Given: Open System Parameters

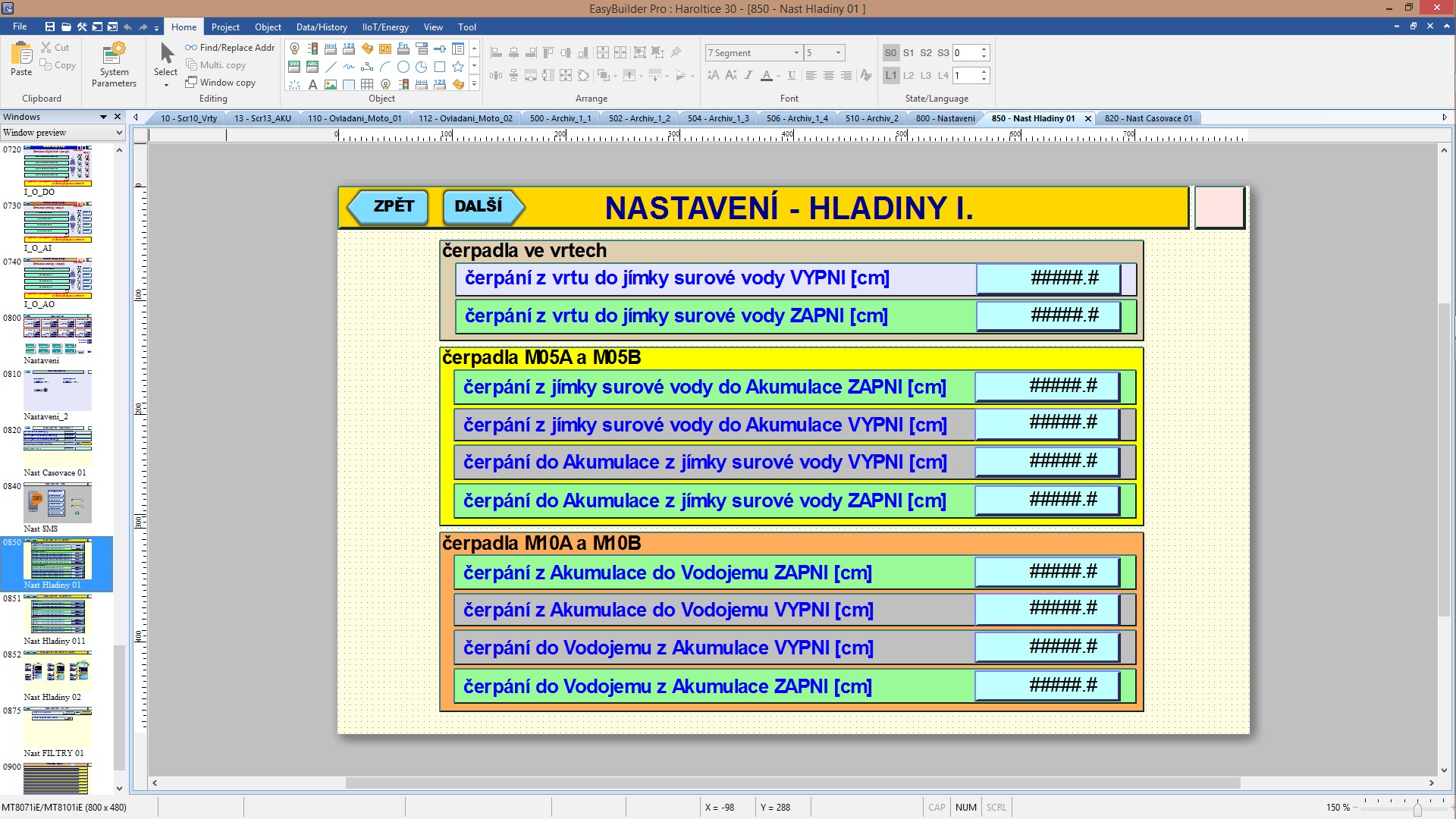Looking at the screenshot, I should (114, 64).
